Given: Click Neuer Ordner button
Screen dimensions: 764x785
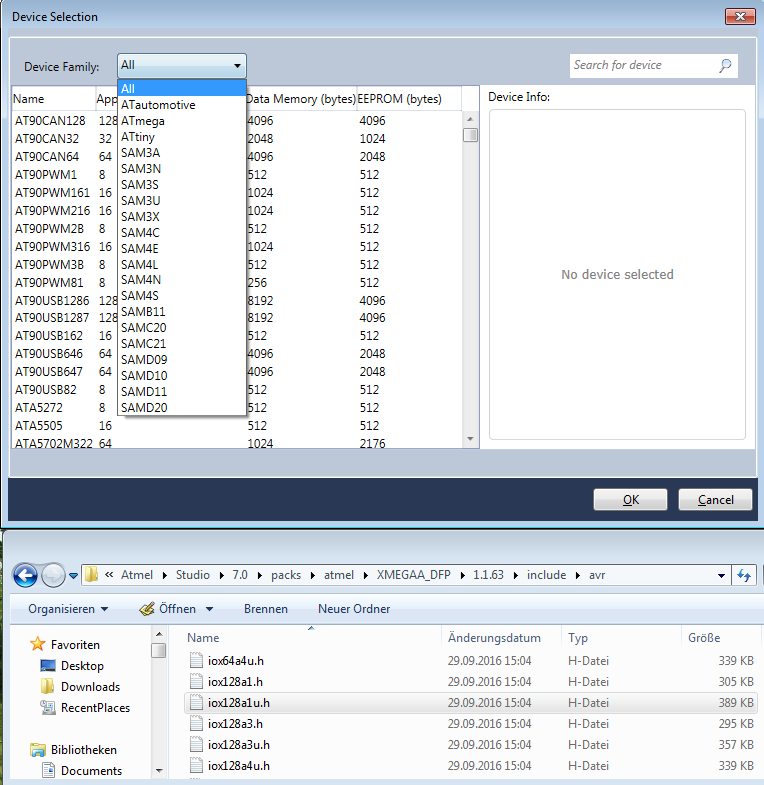Looking at the screenshot, I should coord(354,609).
